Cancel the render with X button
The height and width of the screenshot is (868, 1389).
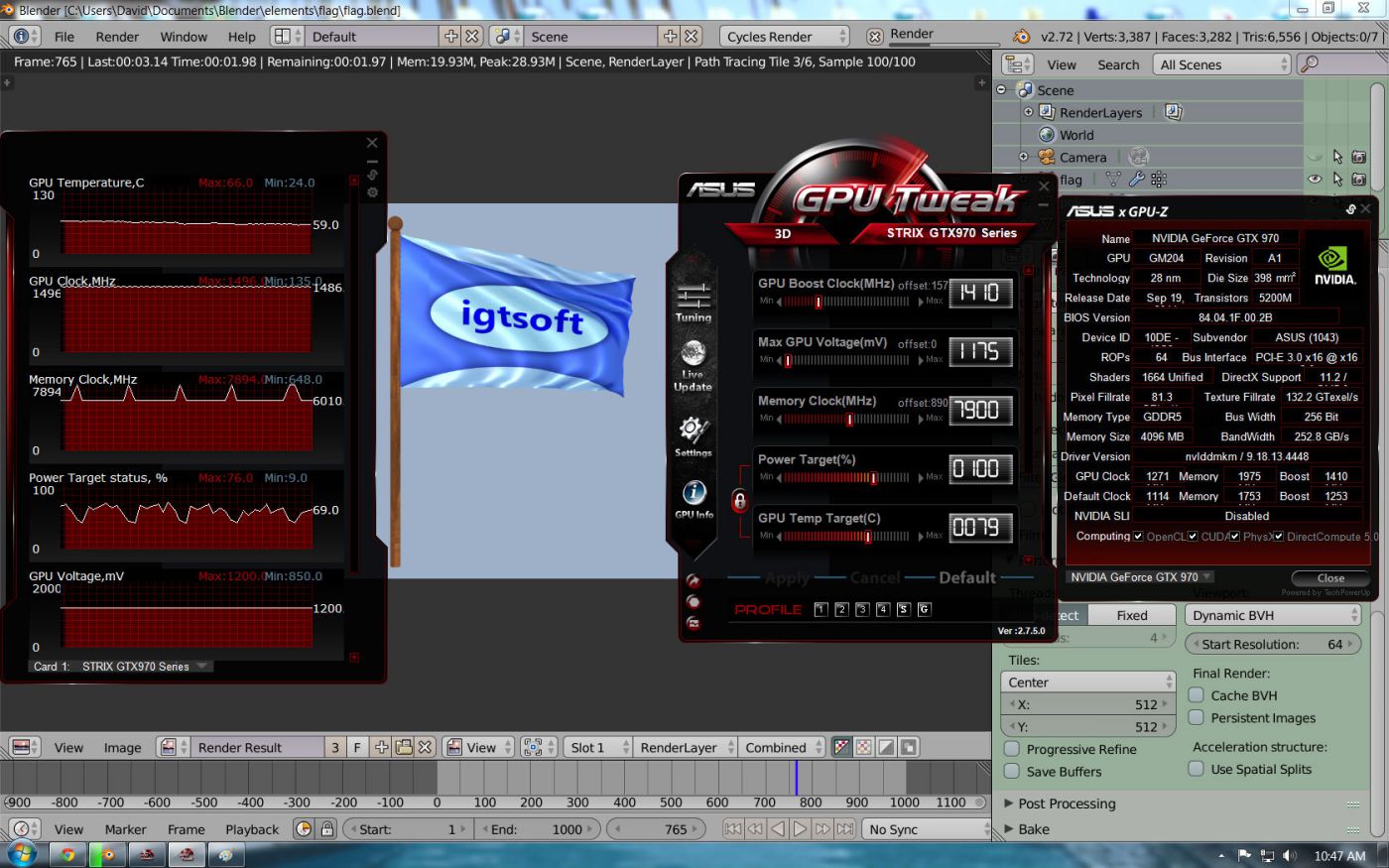[874, 37]
